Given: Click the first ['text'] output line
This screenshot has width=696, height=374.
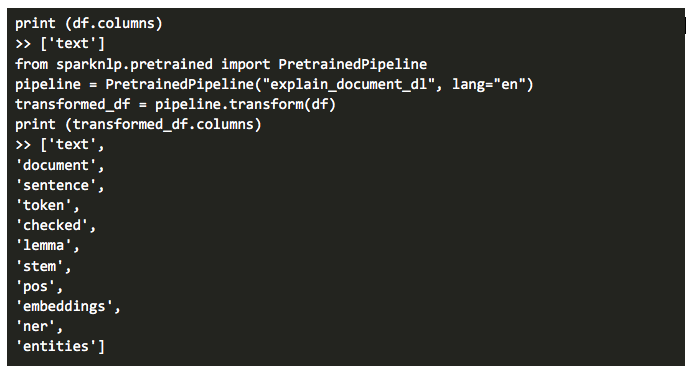Looking at the screenshot, I should point(60,43).
